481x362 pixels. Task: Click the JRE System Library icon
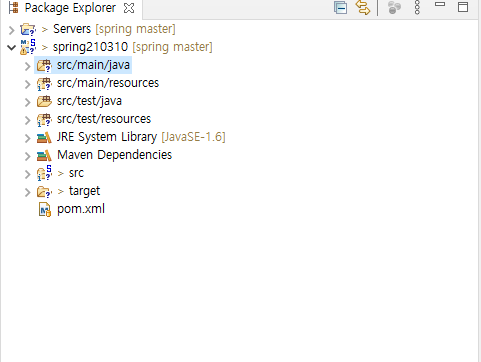click(x=44, y=137)
